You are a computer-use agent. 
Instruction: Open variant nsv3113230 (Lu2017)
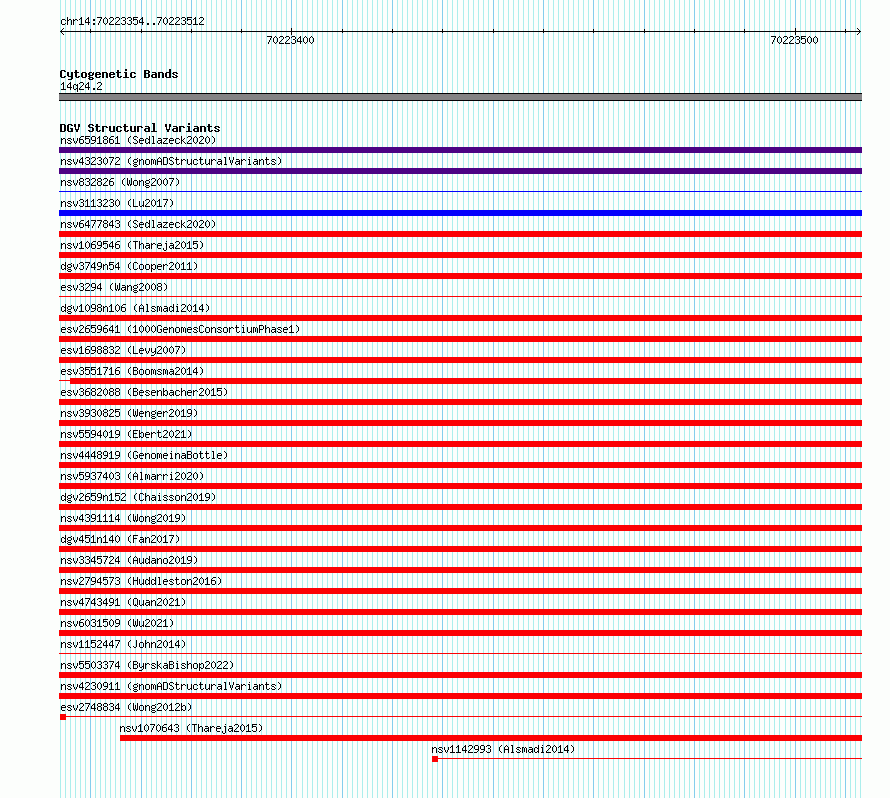(x=117, y=203)
